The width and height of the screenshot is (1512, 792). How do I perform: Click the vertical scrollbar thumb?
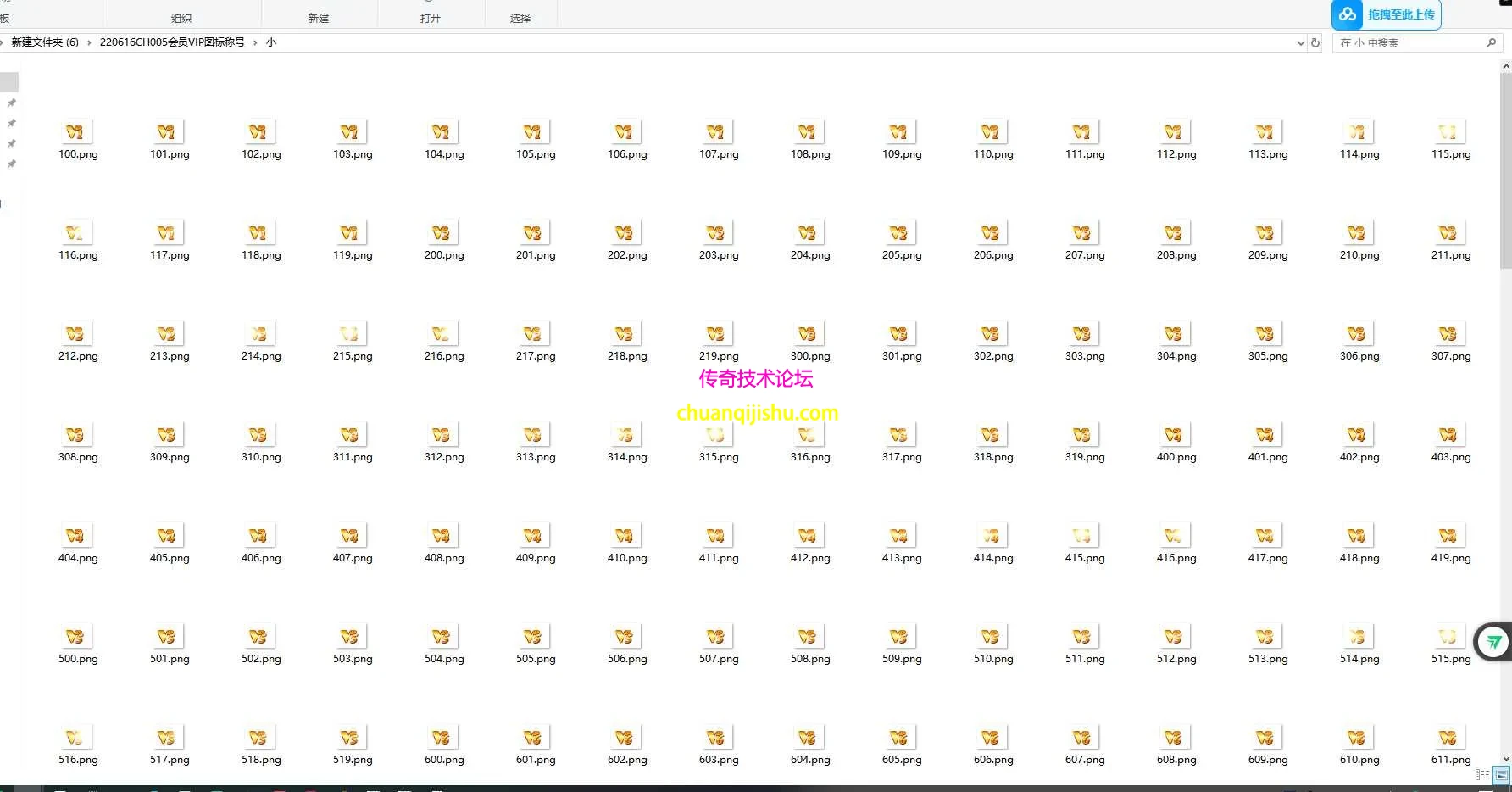coord(1506,170)
